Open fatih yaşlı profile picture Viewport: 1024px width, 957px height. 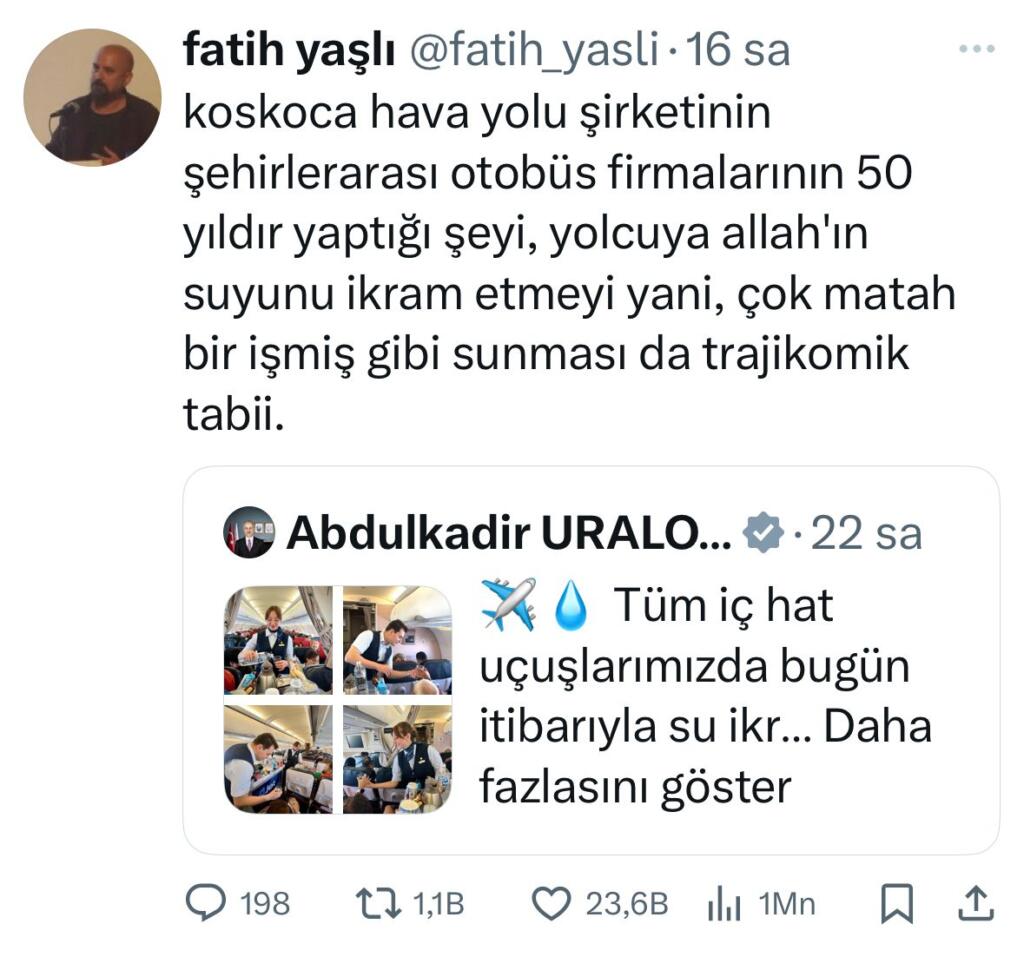(x=92, y=97)
